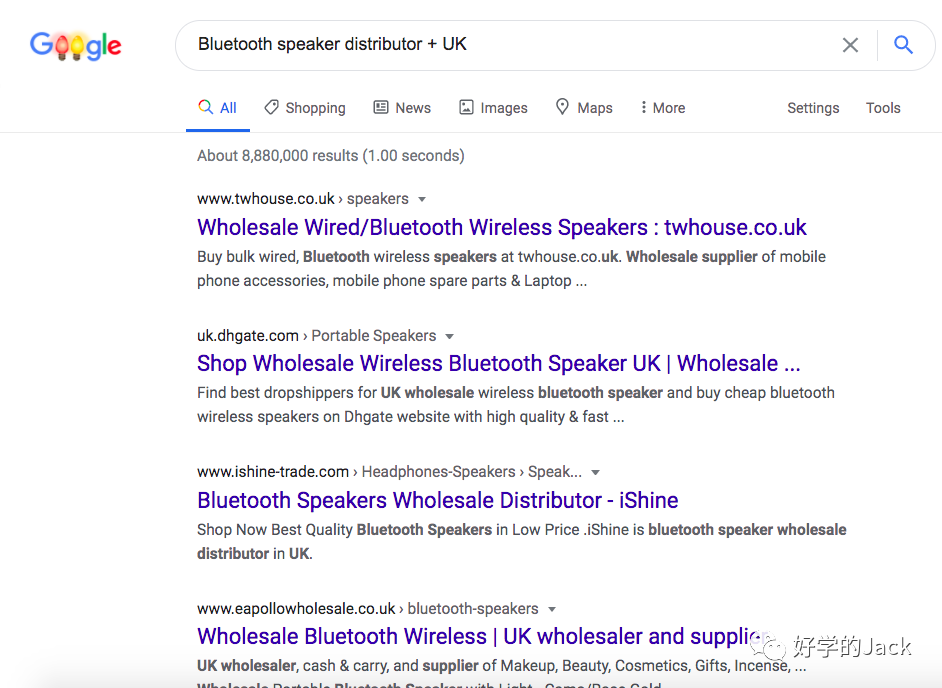Screen dimensions: 942x688
Task: Open Bluetooth Speakers Wholesale Distributor - iShine result
Action: coord(437,500)
